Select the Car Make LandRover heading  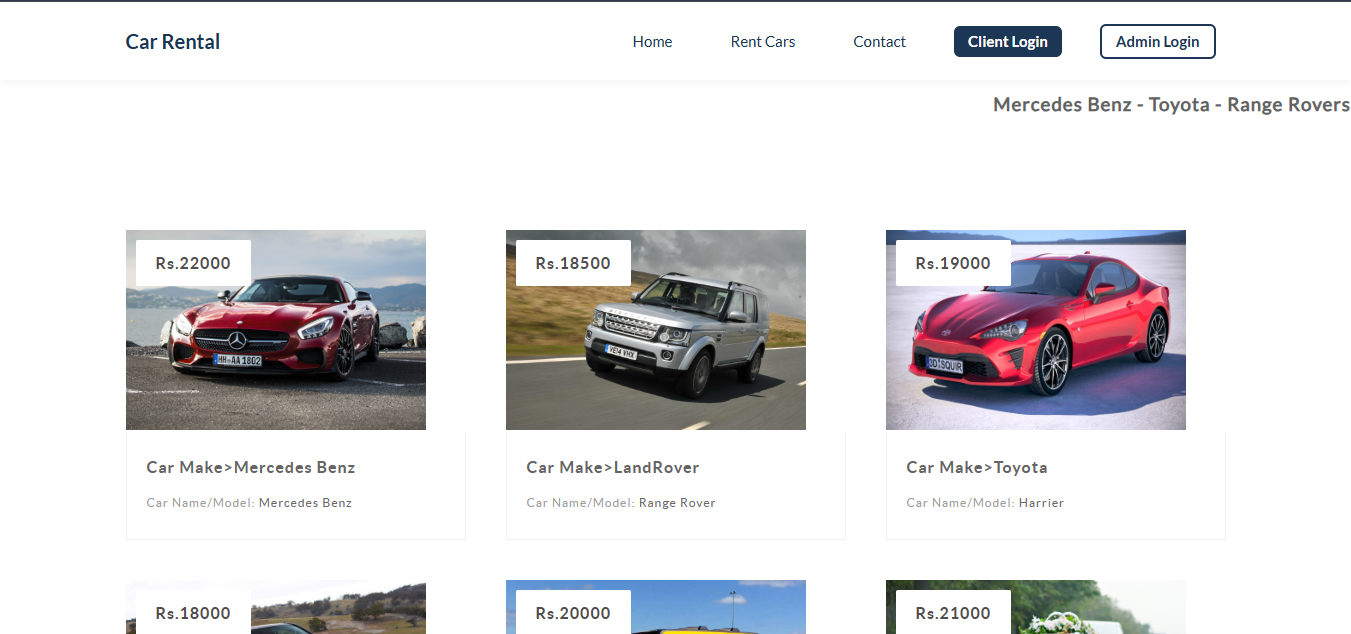coord(613,467)
